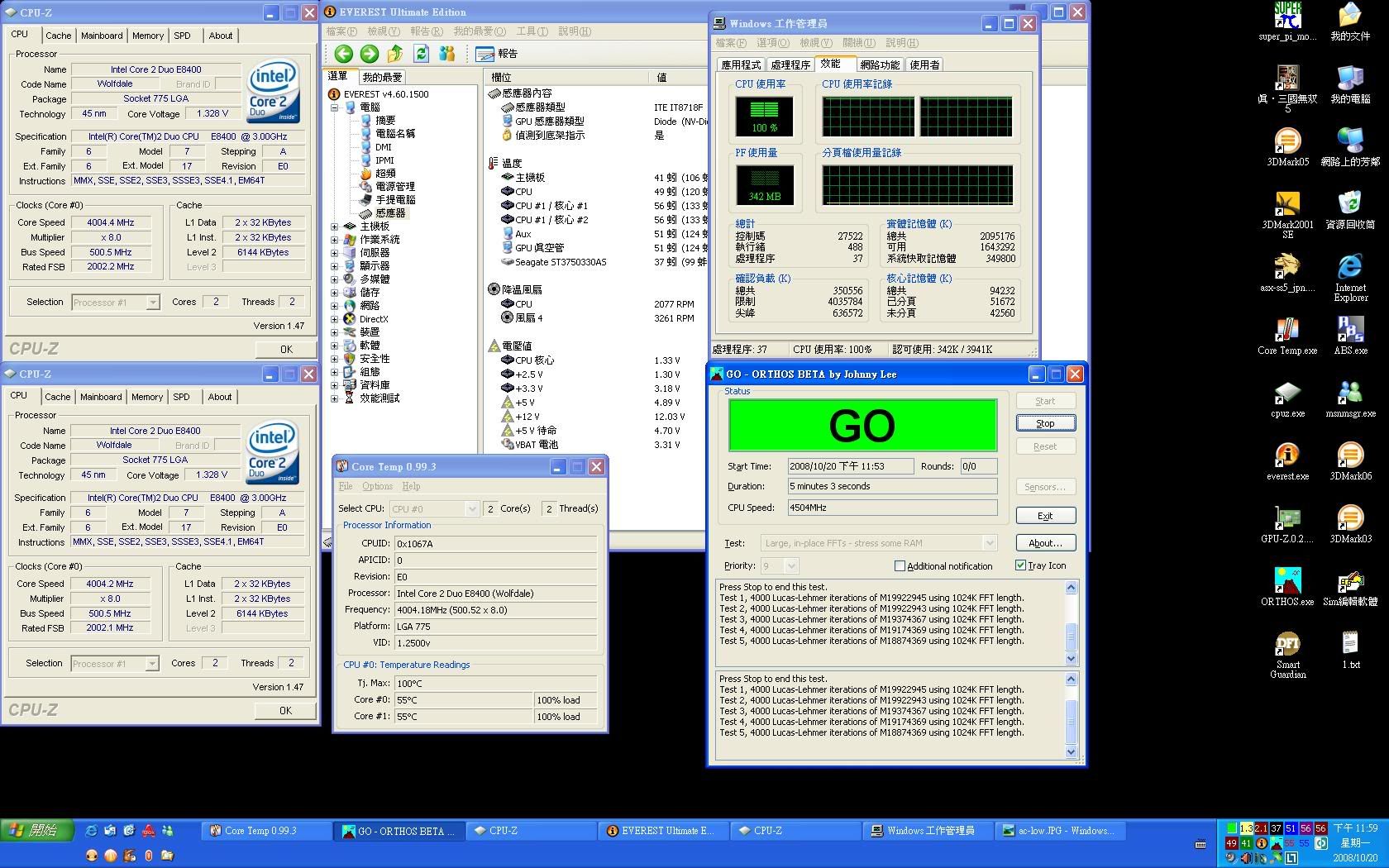Click Windows 工作管理員 taskbar button
This screenshot has height=868, width=1389.
coord(928,831)
